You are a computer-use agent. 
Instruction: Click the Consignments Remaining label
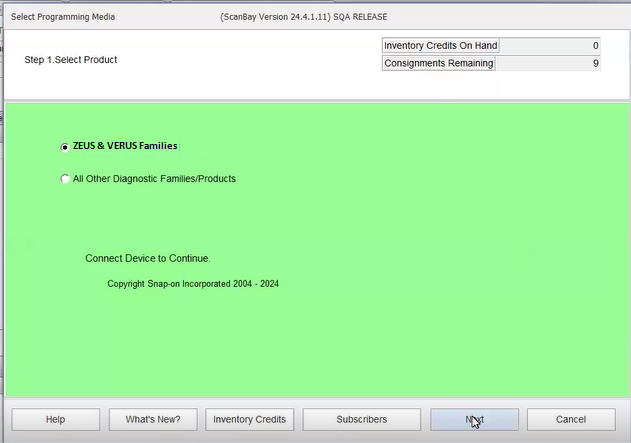click(438, 64)
